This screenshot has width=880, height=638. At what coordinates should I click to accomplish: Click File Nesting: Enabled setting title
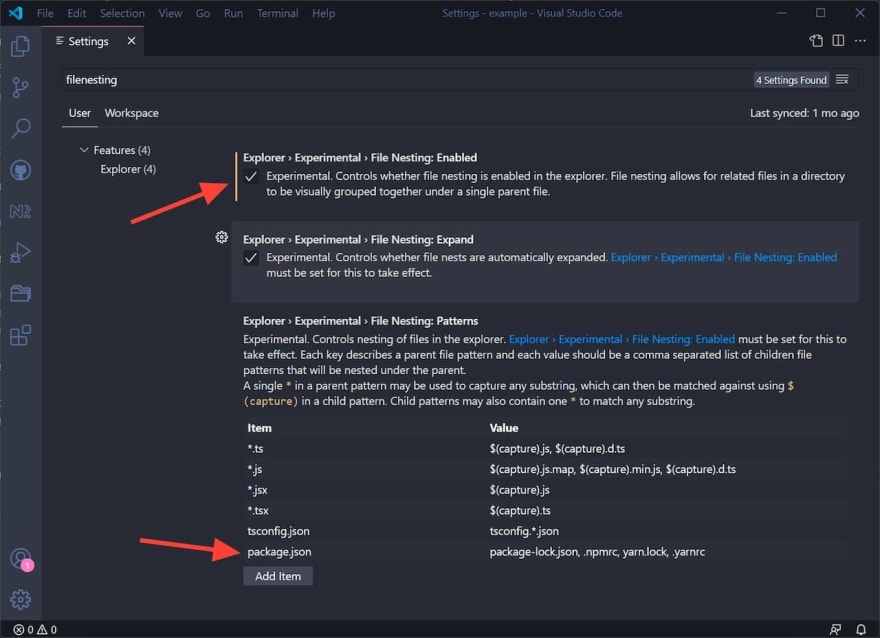(x=360, y=157)
